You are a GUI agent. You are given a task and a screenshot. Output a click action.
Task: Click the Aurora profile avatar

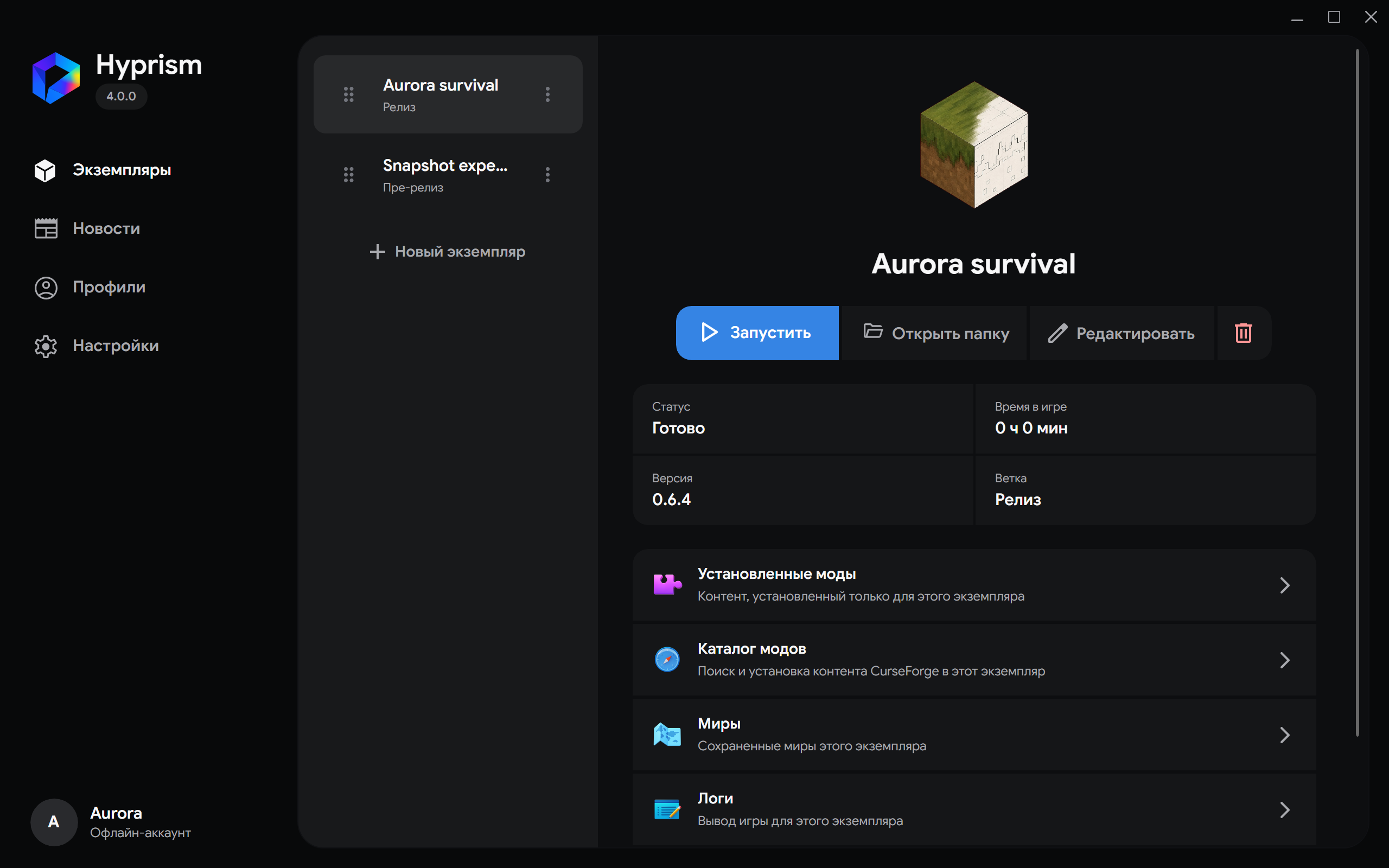tap(54, 821)
